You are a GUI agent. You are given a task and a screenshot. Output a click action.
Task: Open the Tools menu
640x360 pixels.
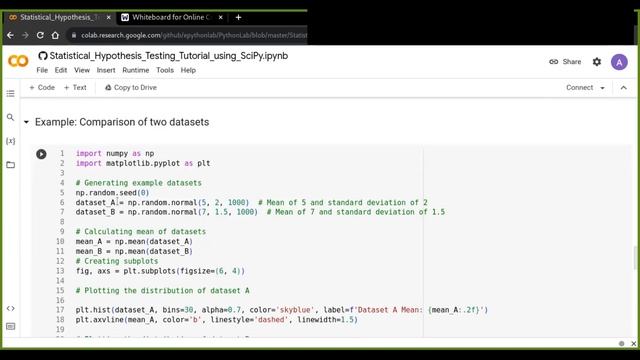(165, 70)
